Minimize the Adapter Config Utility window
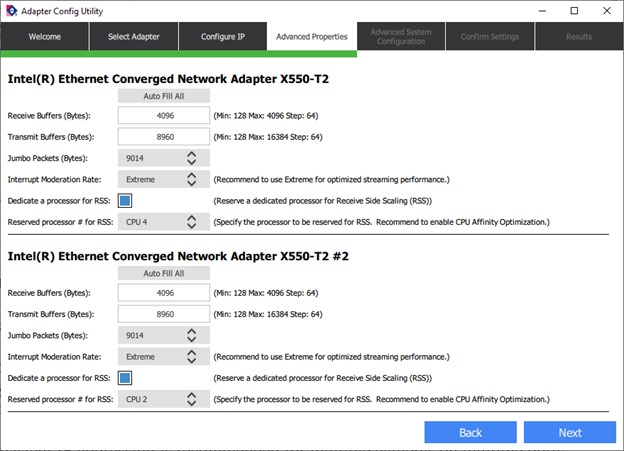 pos(542,11)
